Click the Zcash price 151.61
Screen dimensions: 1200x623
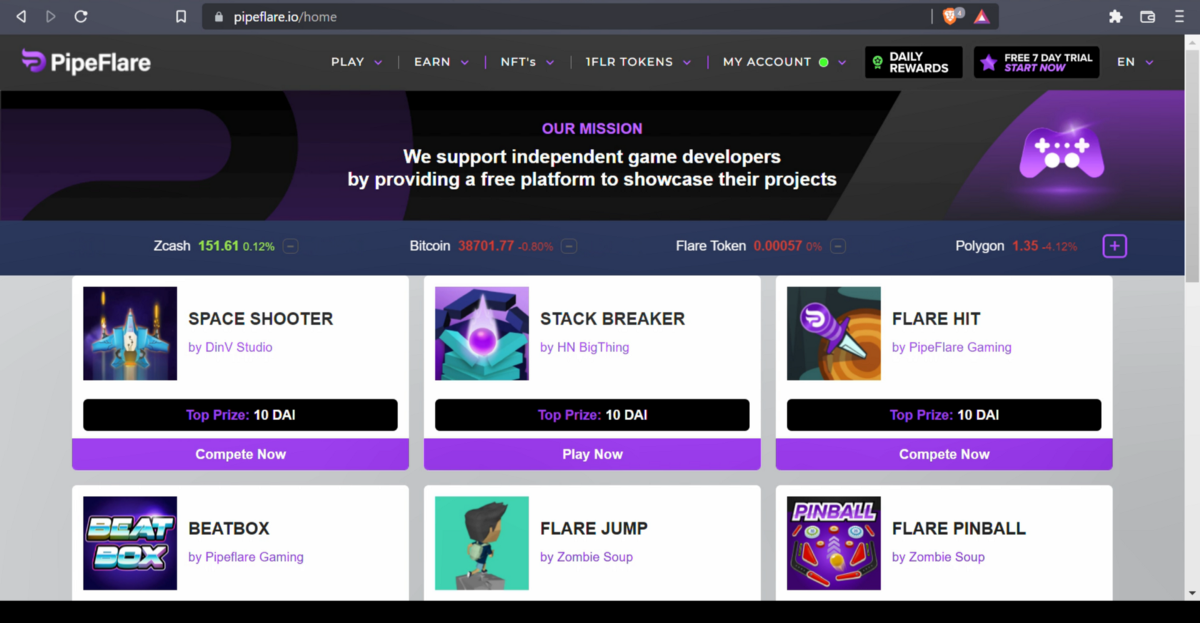pyautogui.click(x=218, y=246)
